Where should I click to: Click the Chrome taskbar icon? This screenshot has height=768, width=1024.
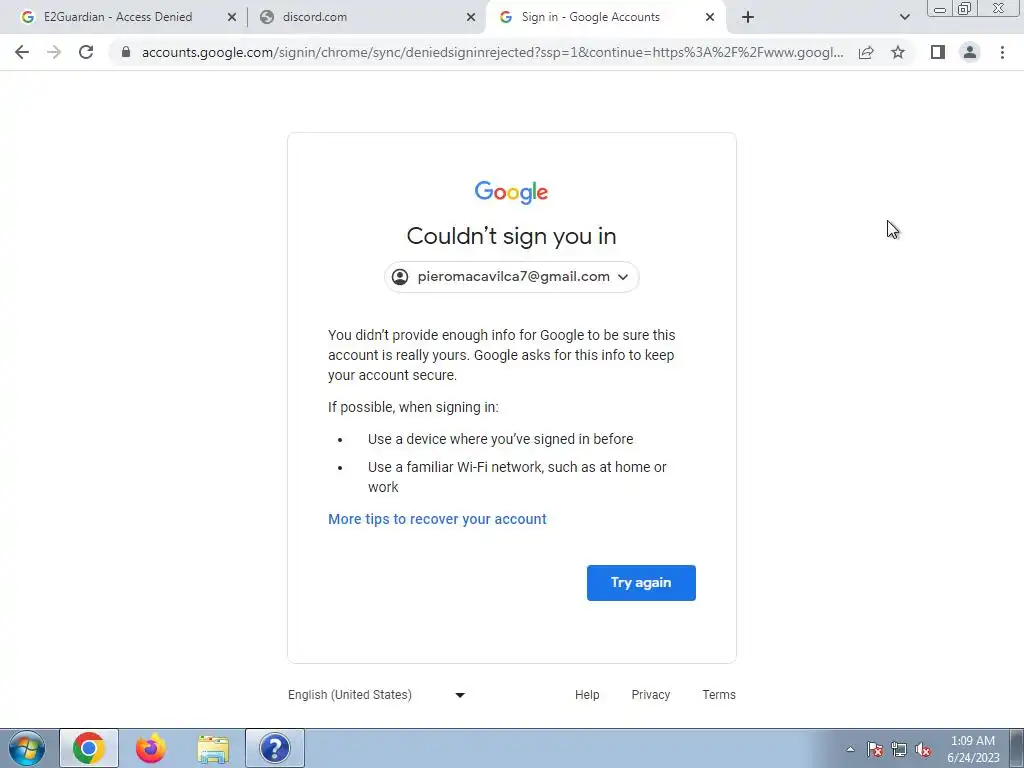(89, 748)
